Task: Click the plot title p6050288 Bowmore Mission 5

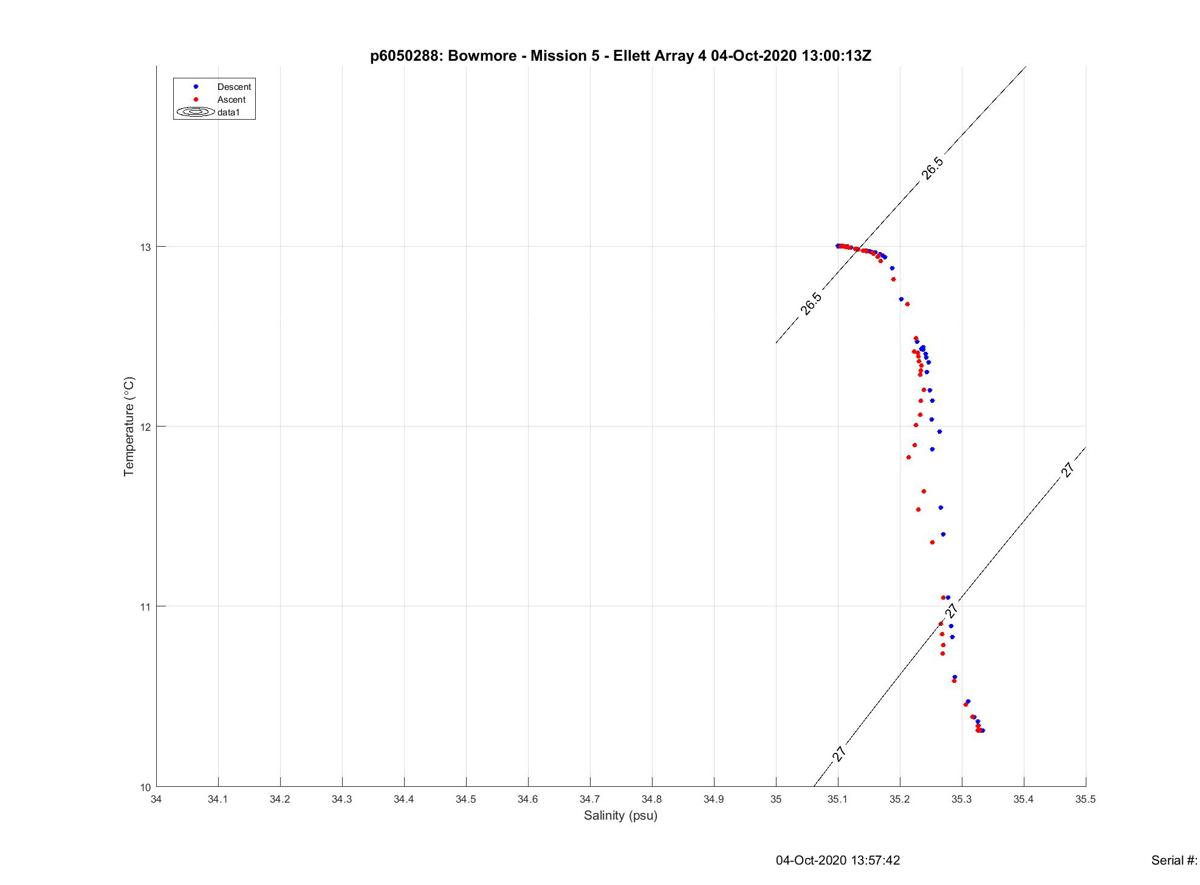Action: tap(621, 56)
